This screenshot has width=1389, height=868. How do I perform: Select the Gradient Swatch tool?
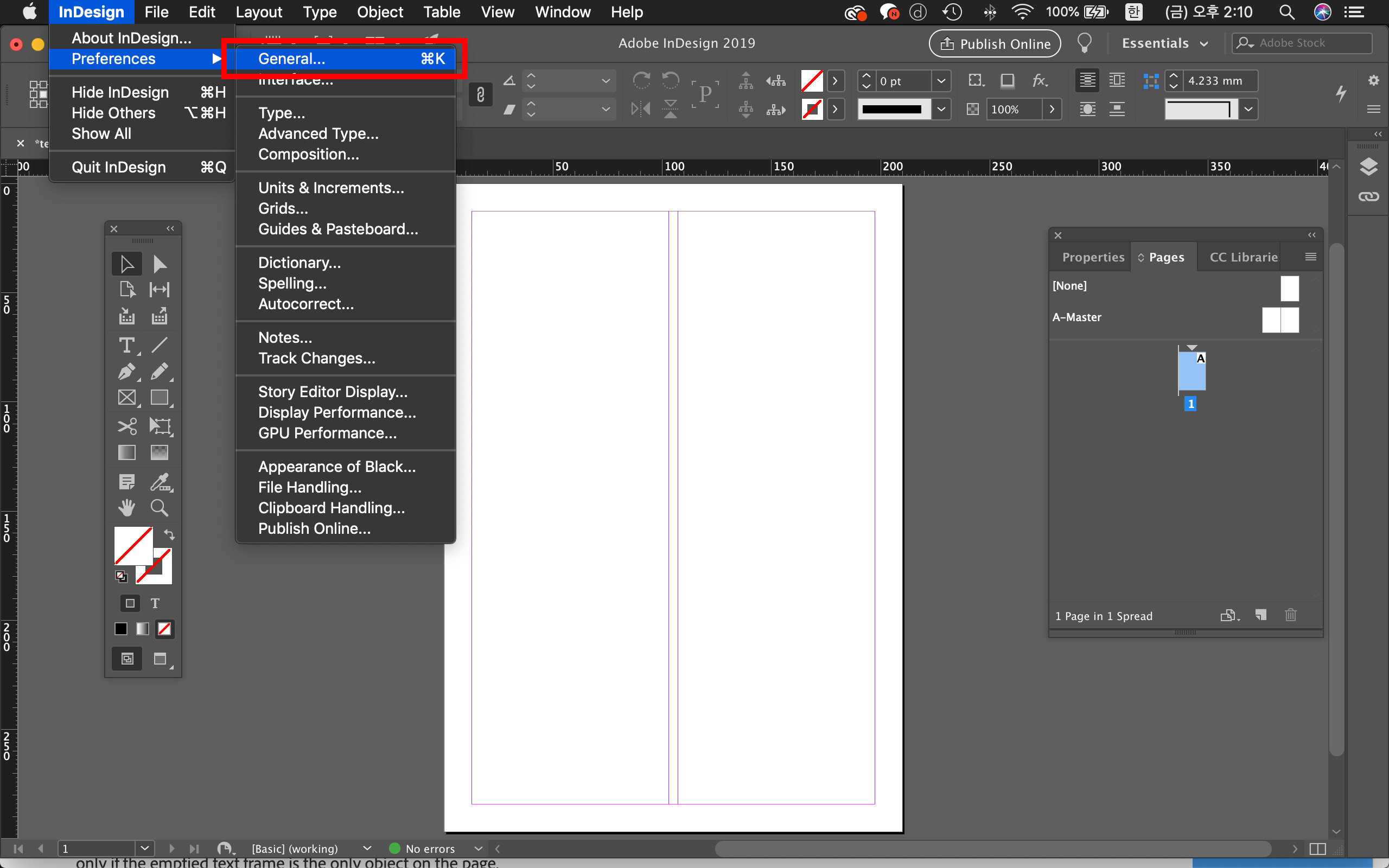pos(126,453)
